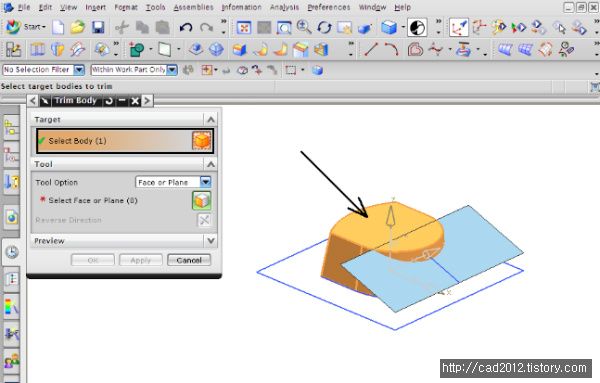This screenshot has width=600, height=383.
Task: Click the blue solid body selection icon
Action: [x=317, y=70]
